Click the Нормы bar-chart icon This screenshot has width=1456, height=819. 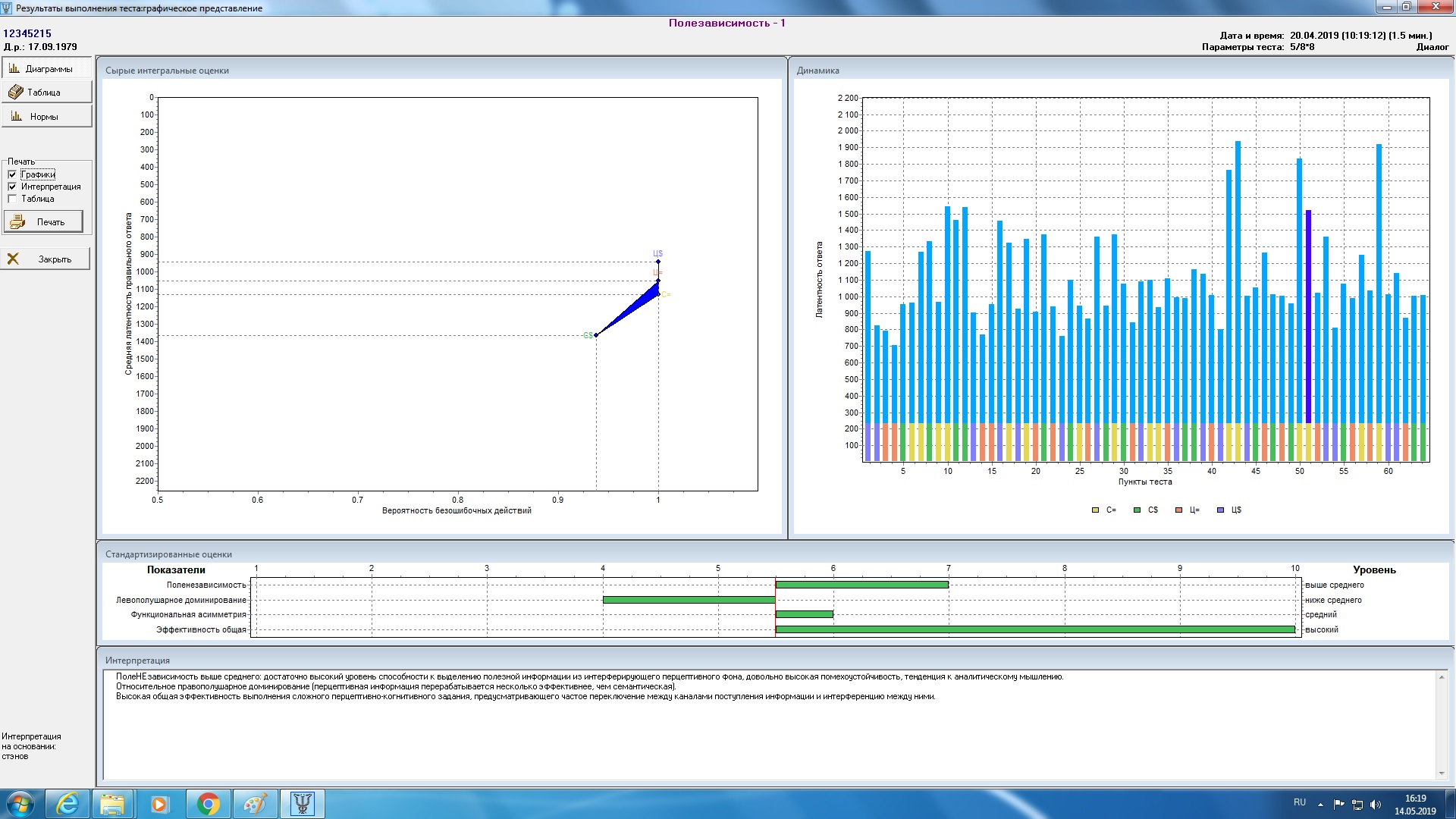click(x=16, y=116)
